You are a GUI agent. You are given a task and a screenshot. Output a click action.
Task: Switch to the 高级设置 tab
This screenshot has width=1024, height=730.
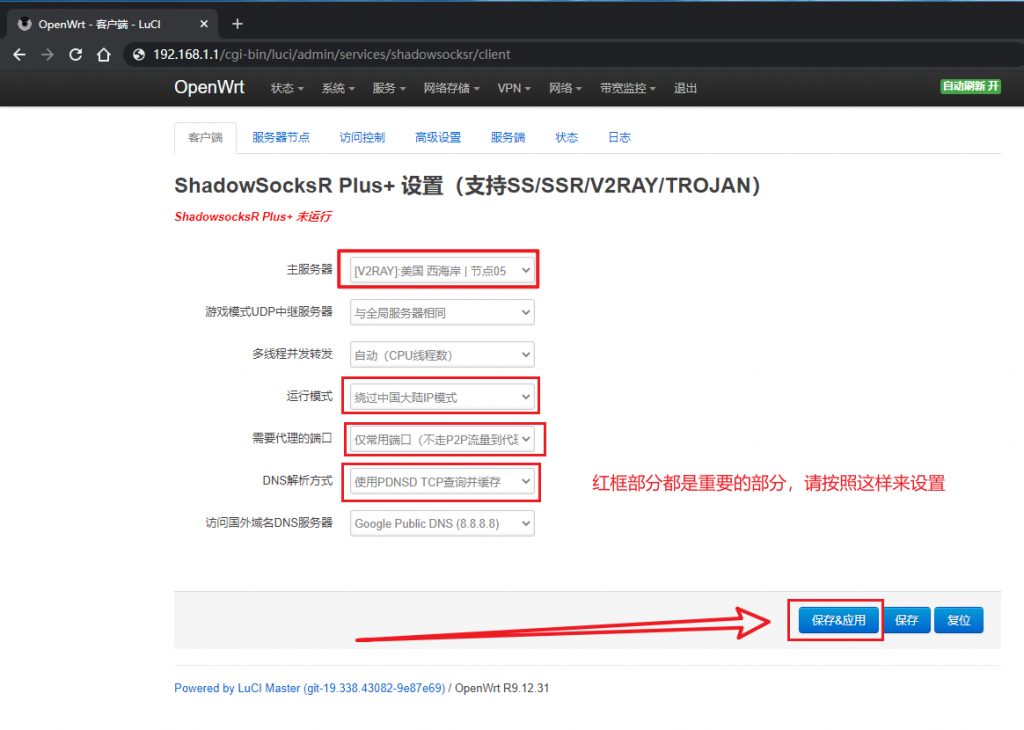(x=438, y=138)
